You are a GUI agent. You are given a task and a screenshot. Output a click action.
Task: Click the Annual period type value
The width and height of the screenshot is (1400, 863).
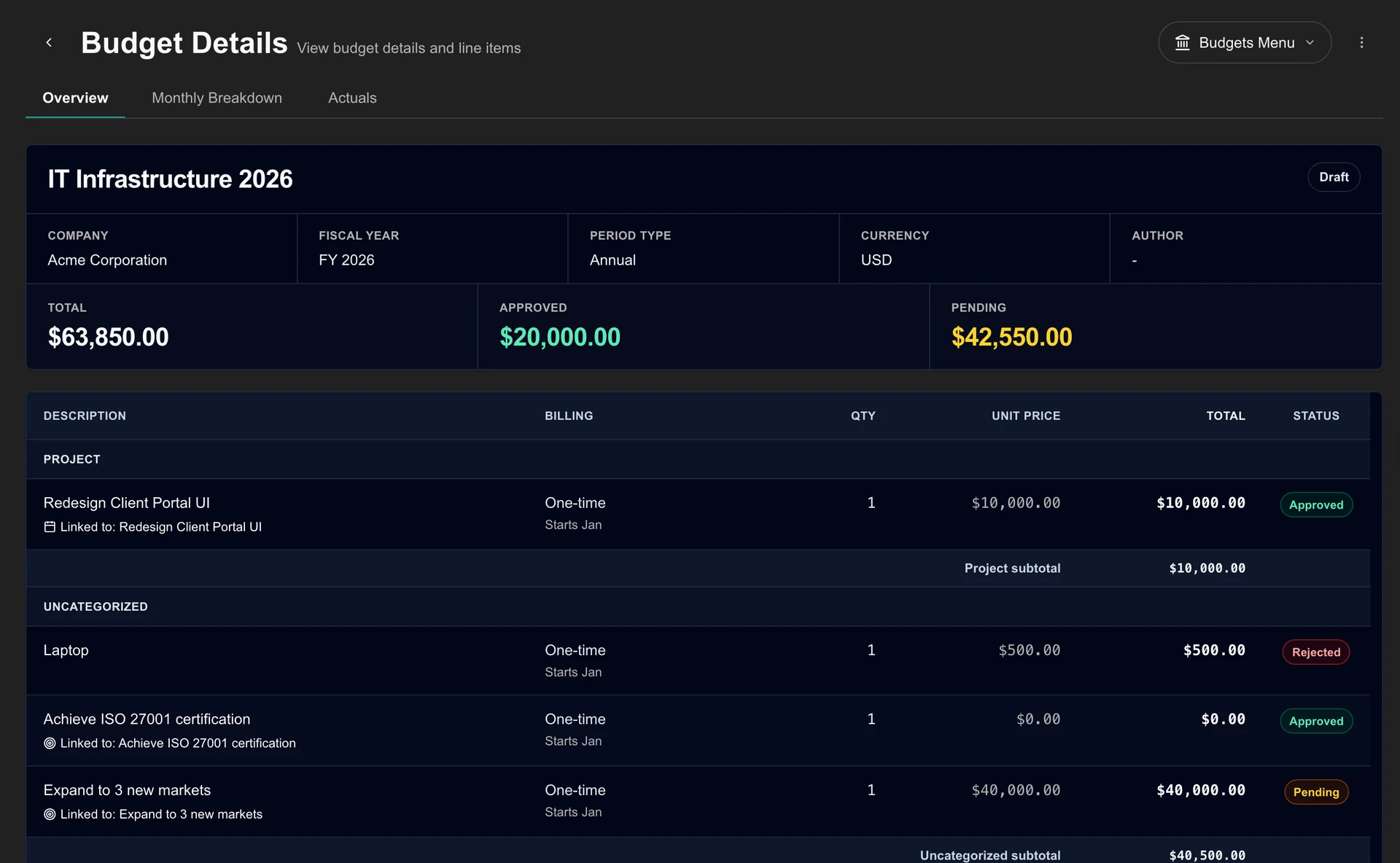[x=612, y=260]
